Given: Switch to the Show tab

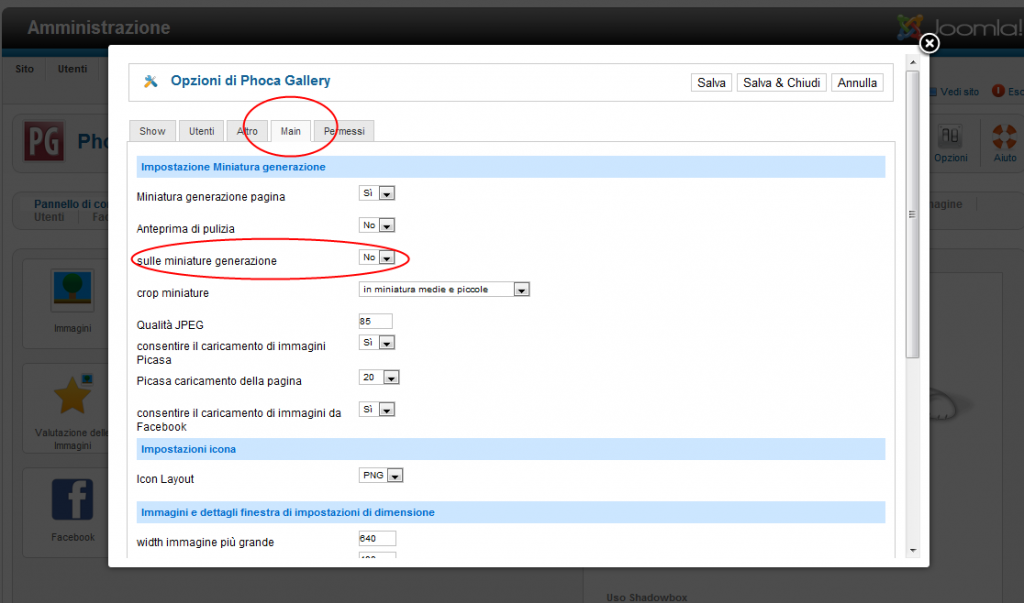Looking at the screenshot, I should tap(152, 131).
